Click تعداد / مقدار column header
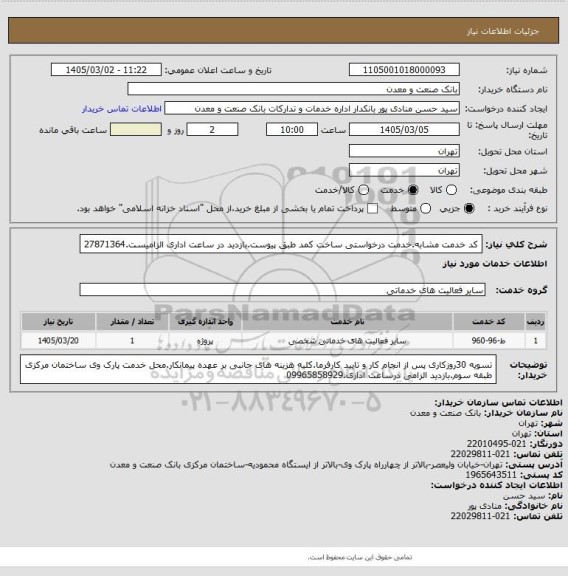This screenshot has height=576, width=568. (132, 321)
